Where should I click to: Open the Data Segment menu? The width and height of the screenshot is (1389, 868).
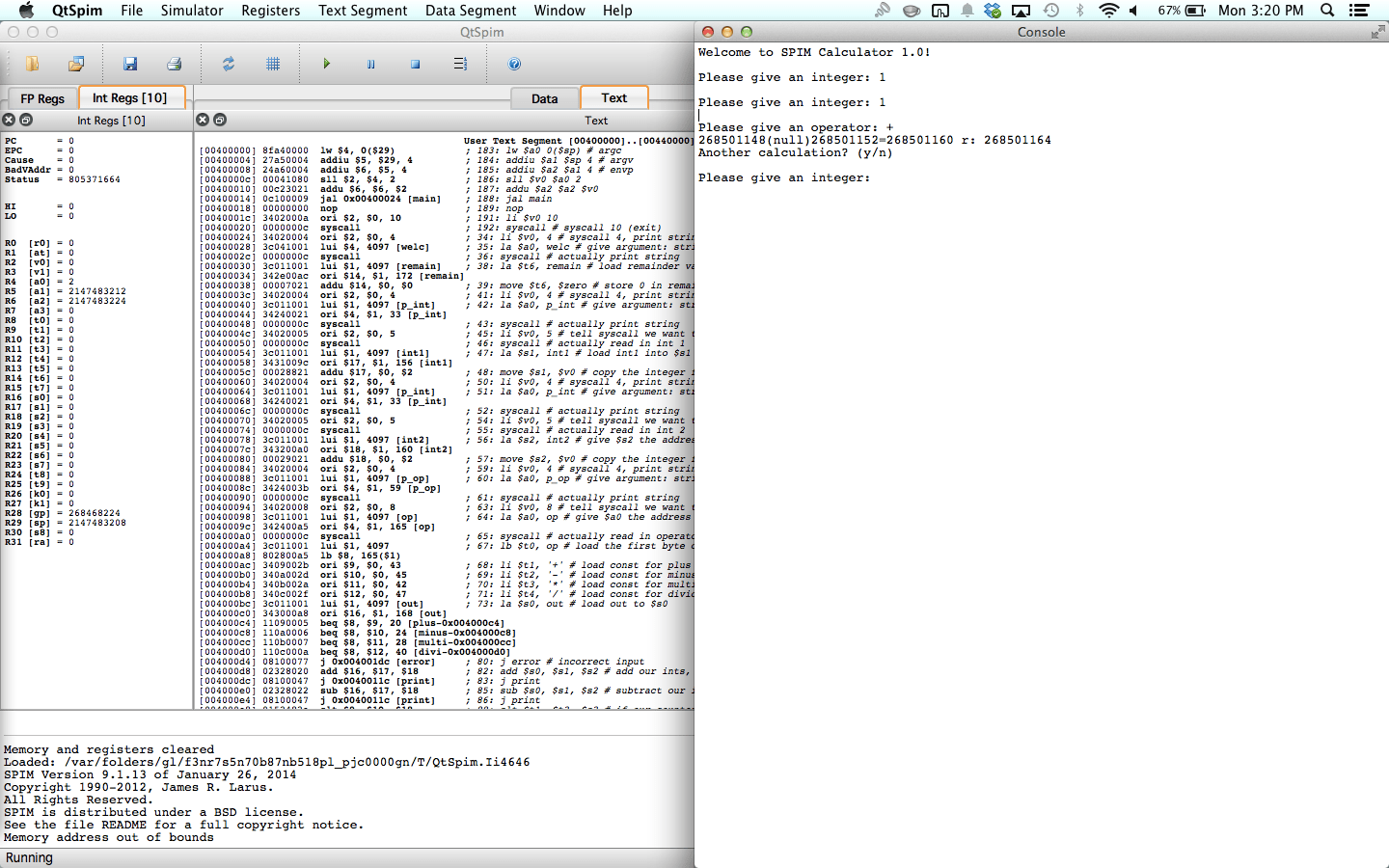pyautogui.click(x=471, y=11)
